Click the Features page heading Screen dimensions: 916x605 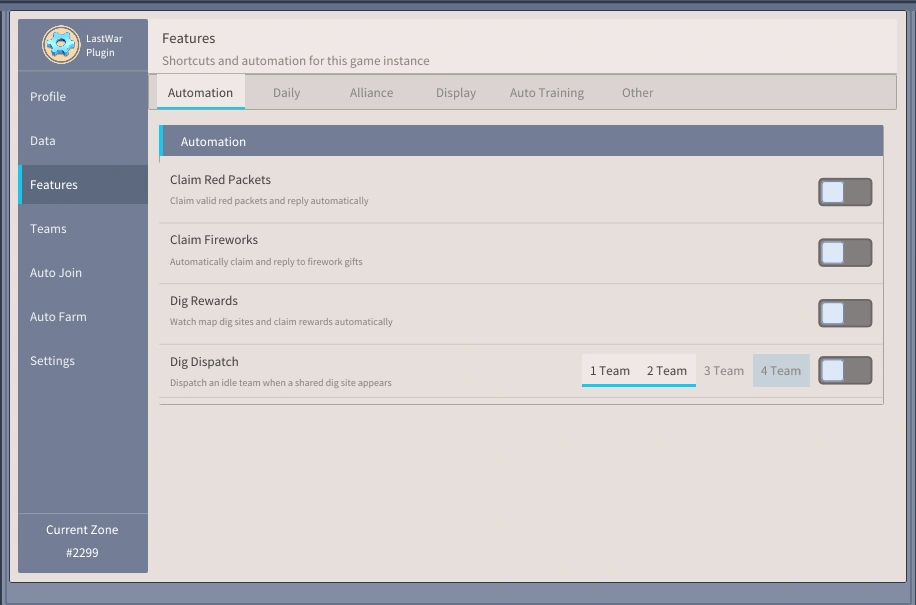click(x=189, y=38)
